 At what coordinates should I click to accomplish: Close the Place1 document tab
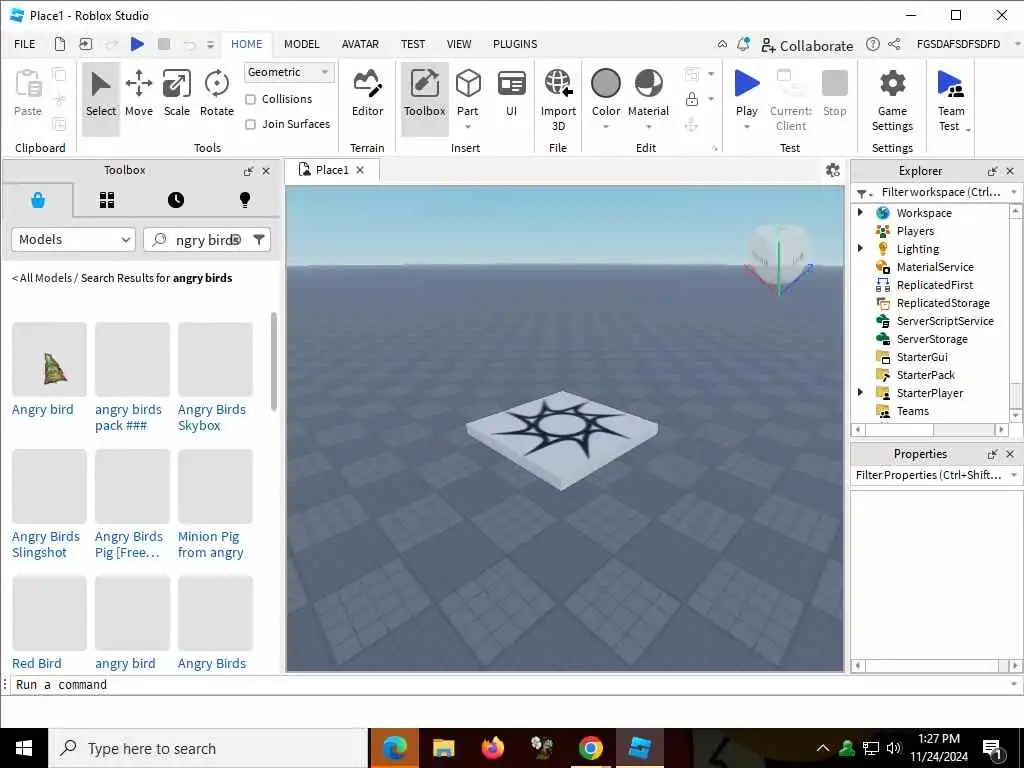click(360, 170)
